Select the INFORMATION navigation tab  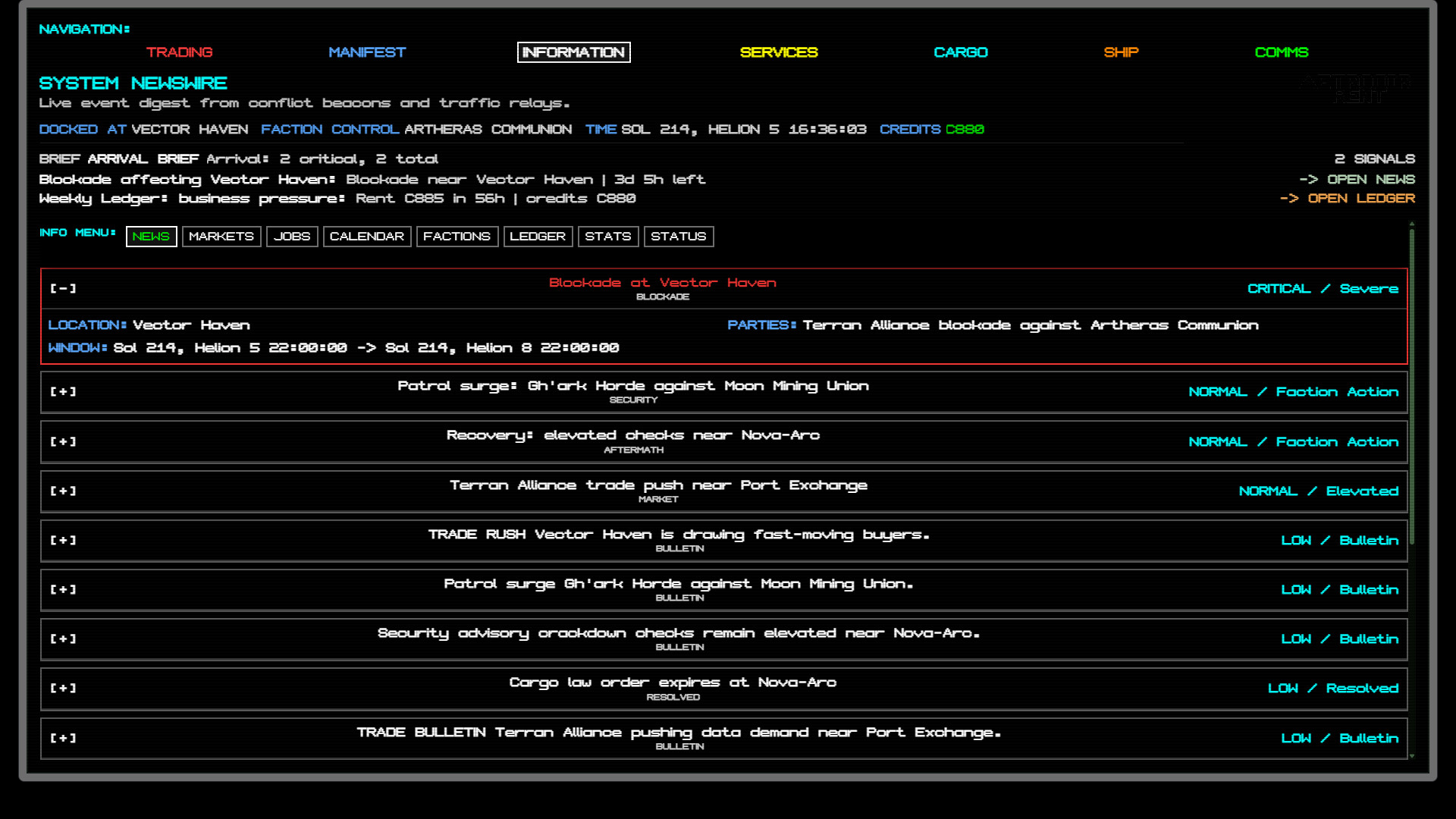click(x=573, y=52)
